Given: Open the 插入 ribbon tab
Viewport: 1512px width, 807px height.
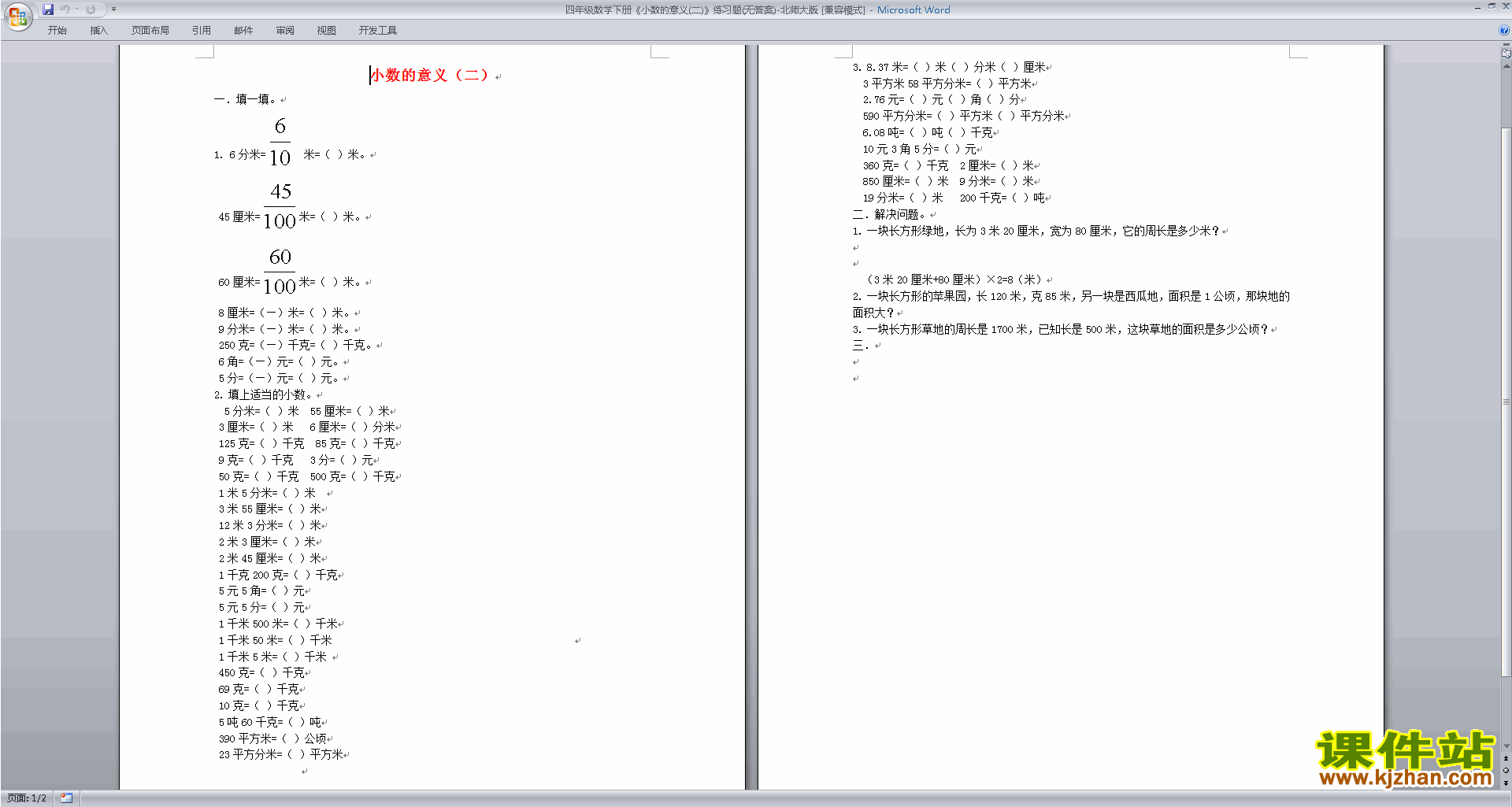Looking at the screenshot, I should 98,31.
